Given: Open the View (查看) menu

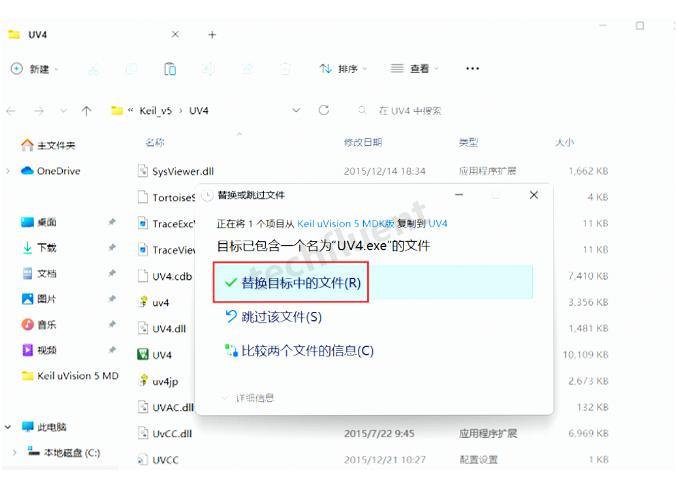Looking at the screenshot, I should point(414,69).
